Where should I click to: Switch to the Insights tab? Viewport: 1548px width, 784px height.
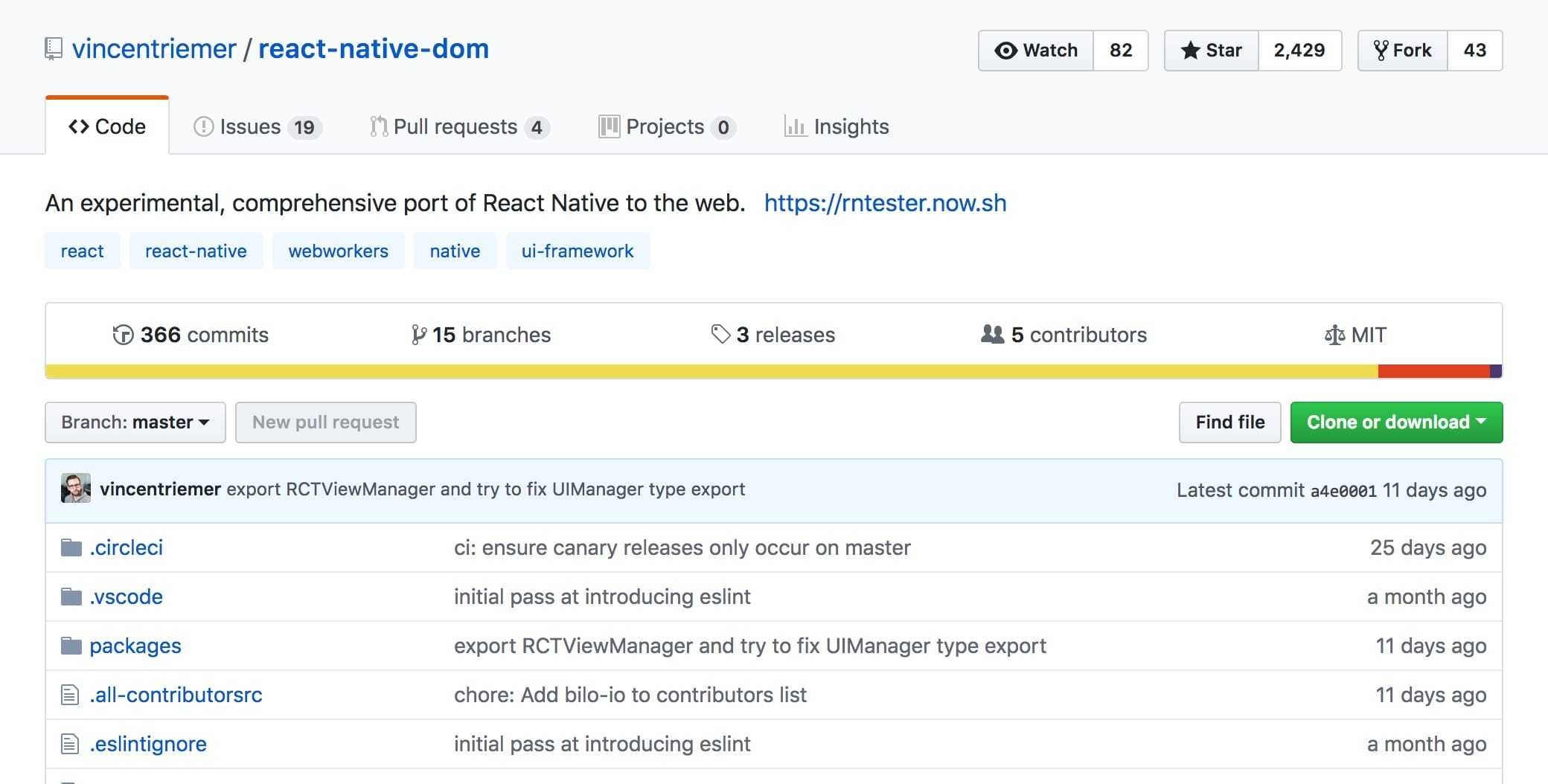point(837,126)
